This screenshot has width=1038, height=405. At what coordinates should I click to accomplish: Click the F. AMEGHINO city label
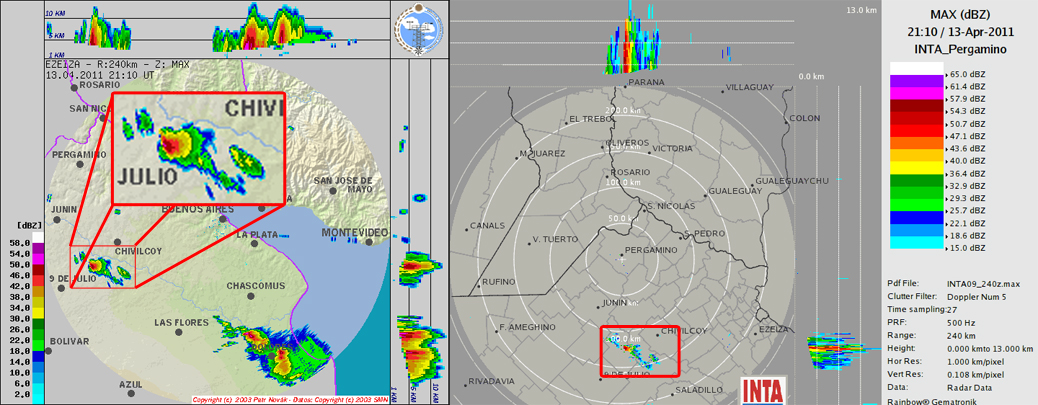(x=527, y=328)
